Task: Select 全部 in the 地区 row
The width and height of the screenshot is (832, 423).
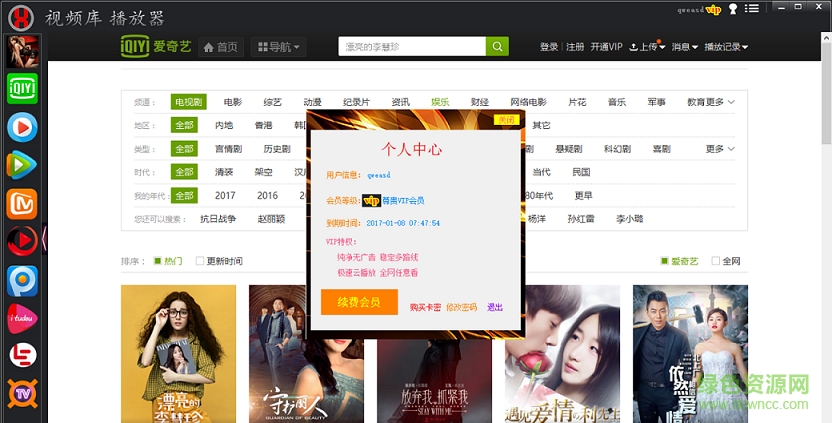Action: click(x=184, y=125)
